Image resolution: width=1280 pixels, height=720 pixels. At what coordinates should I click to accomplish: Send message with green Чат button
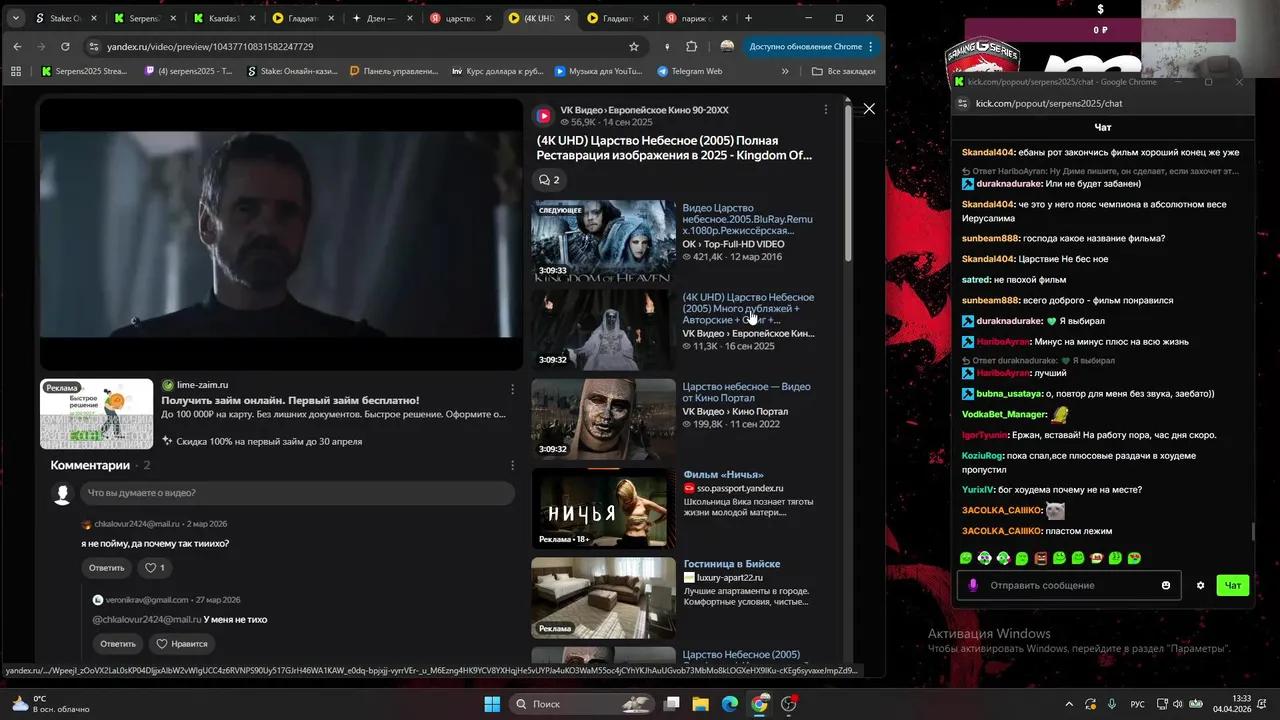(x=1233, y=585)
